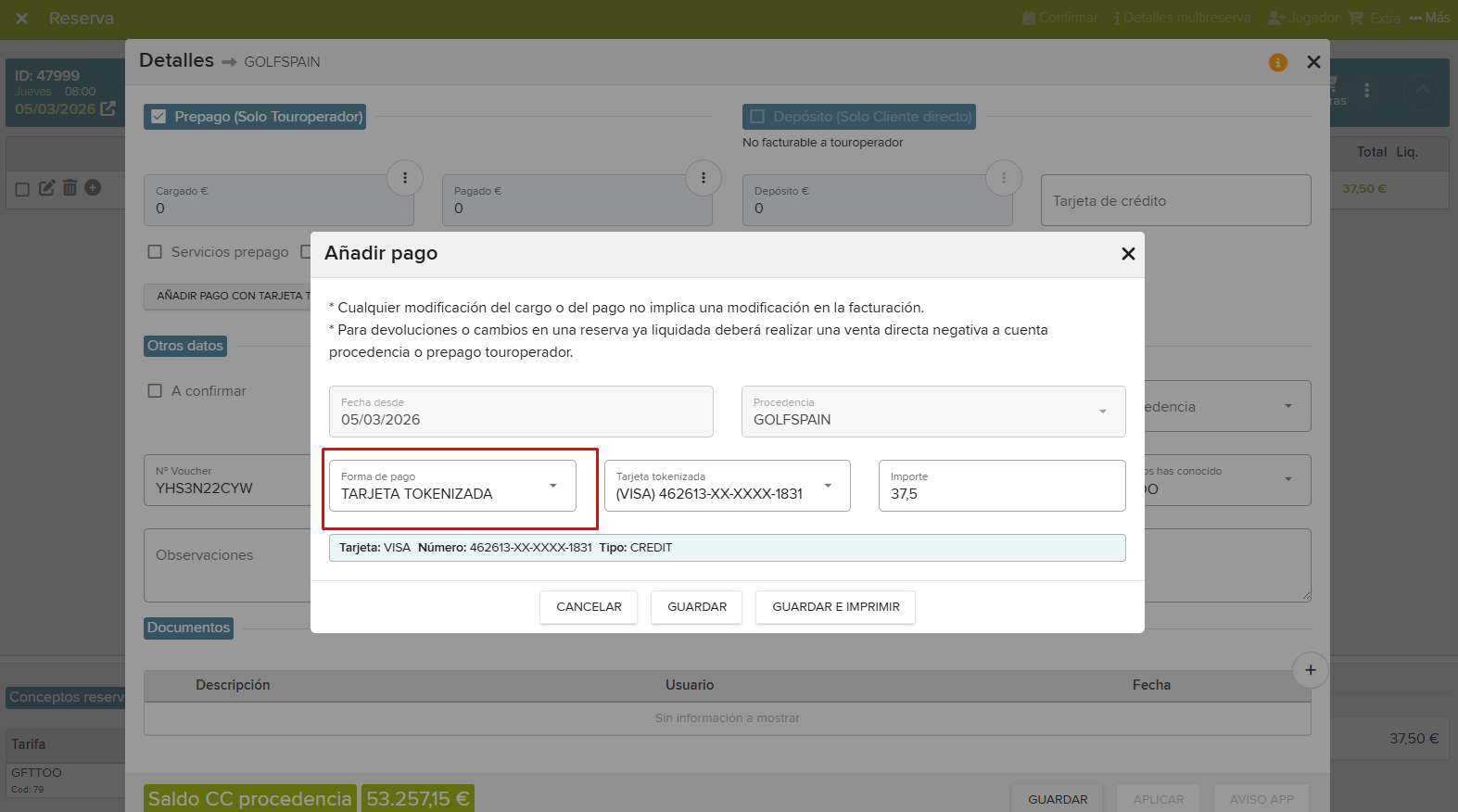Click the round plus button above the documents table
Image resolution: width=1458 pixels, height=812 pixels.
[1311, 670]
